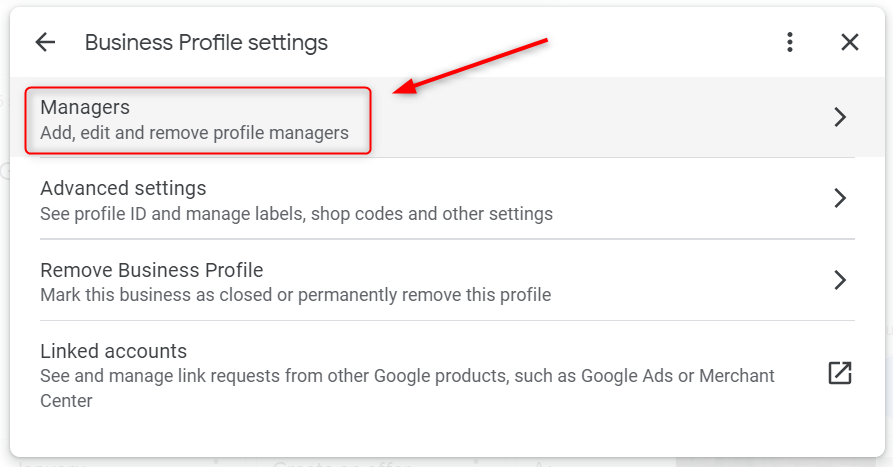
Task: Click the divider line between Managers and Advanced settings
Action: click(447, 158)
